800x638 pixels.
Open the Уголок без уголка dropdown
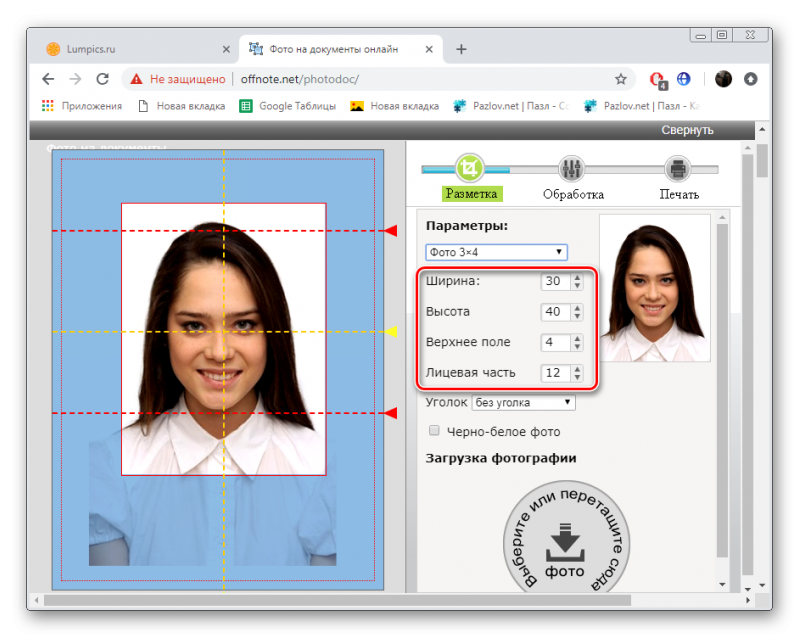(x=523, y=403)
